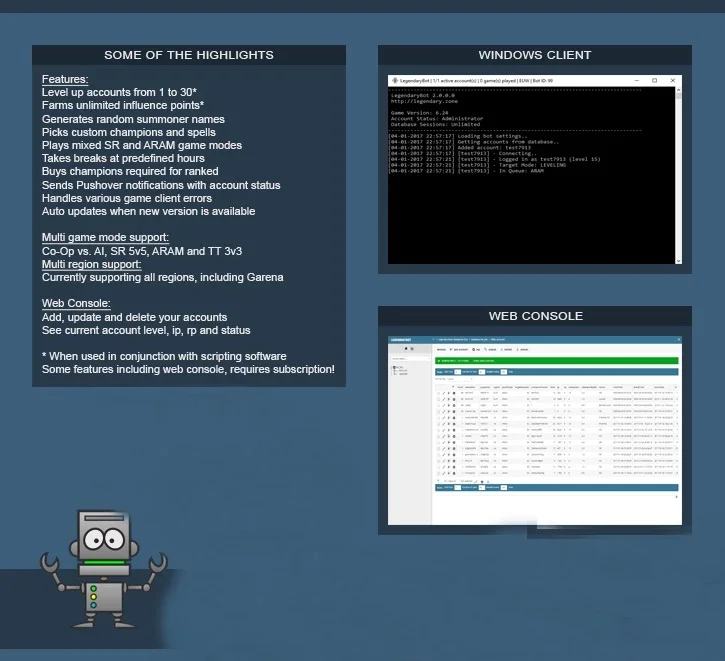Select the 'Loading bot settings..' log line

[458, 136]
